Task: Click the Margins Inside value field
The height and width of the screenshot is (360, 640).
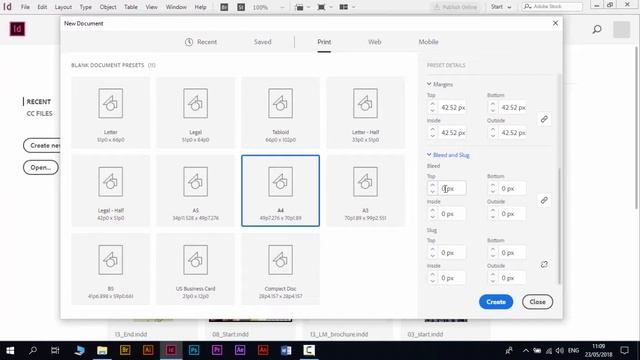Action: 453,133
